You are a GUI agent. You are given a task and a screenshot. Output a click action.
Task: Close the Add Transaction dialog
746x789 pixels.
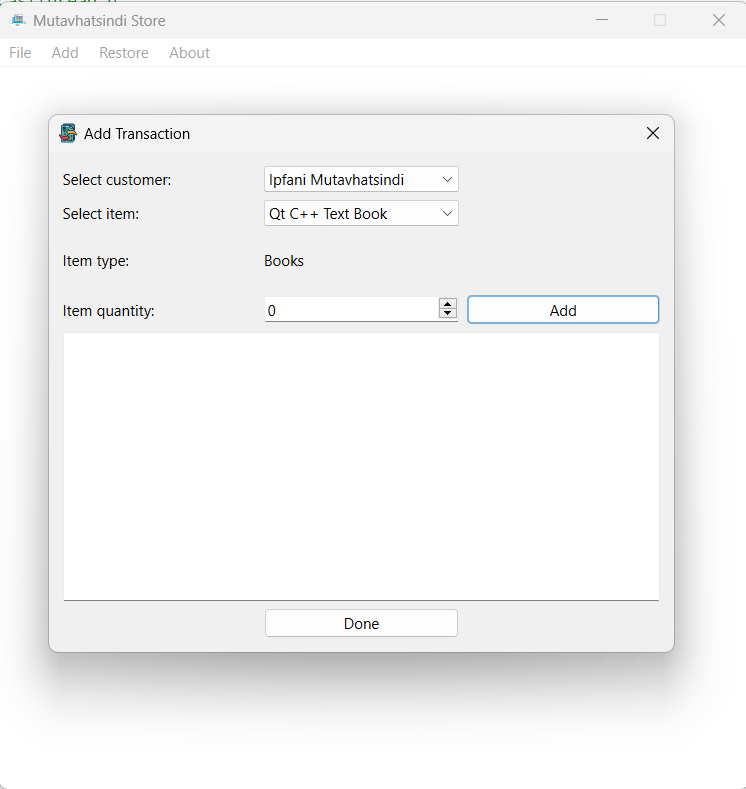pyautogui.click(x=653, y=133)
